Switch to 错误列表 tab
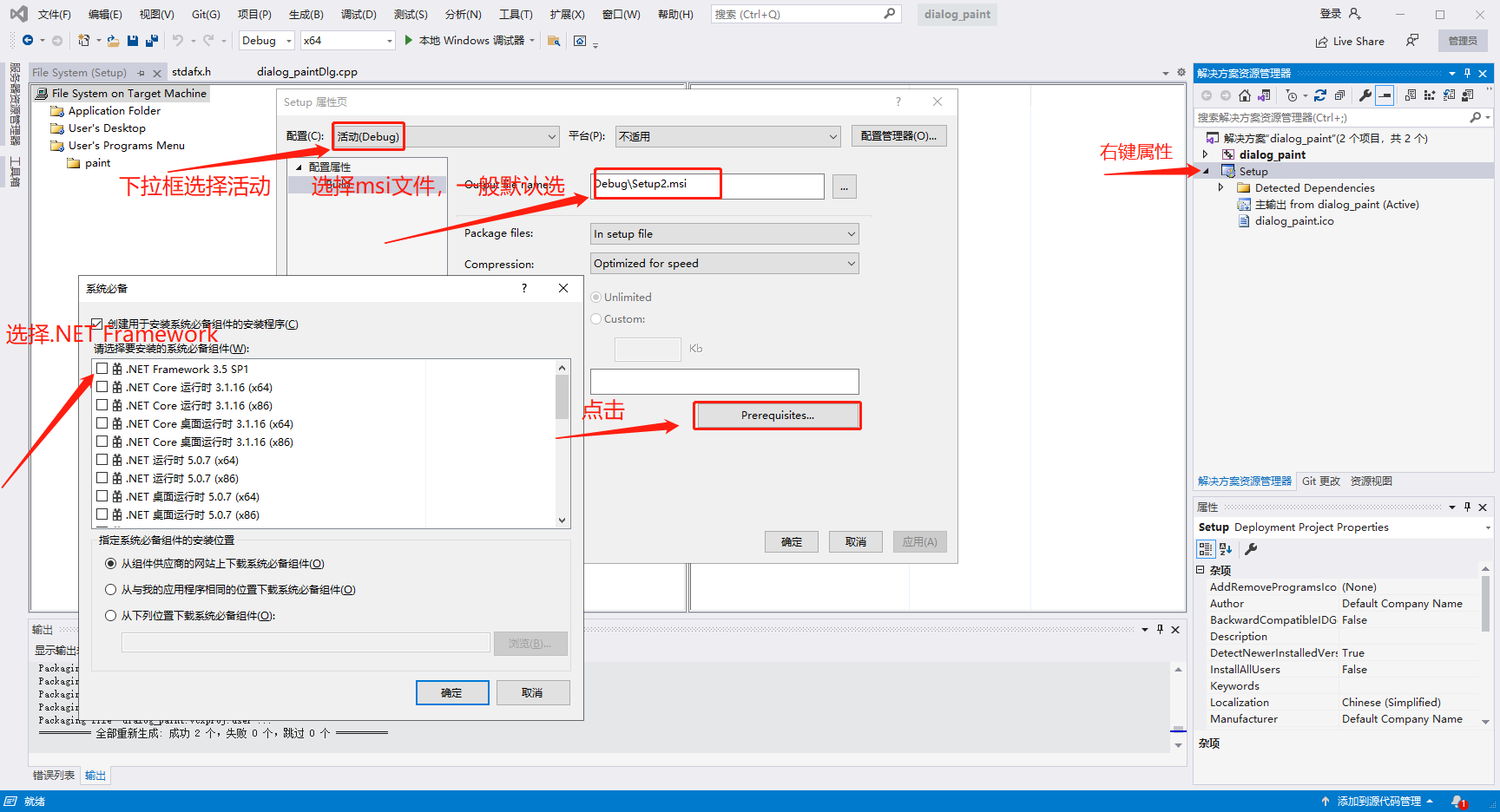The height and width of the screenshot is (812, 1500). pos(54,776)
